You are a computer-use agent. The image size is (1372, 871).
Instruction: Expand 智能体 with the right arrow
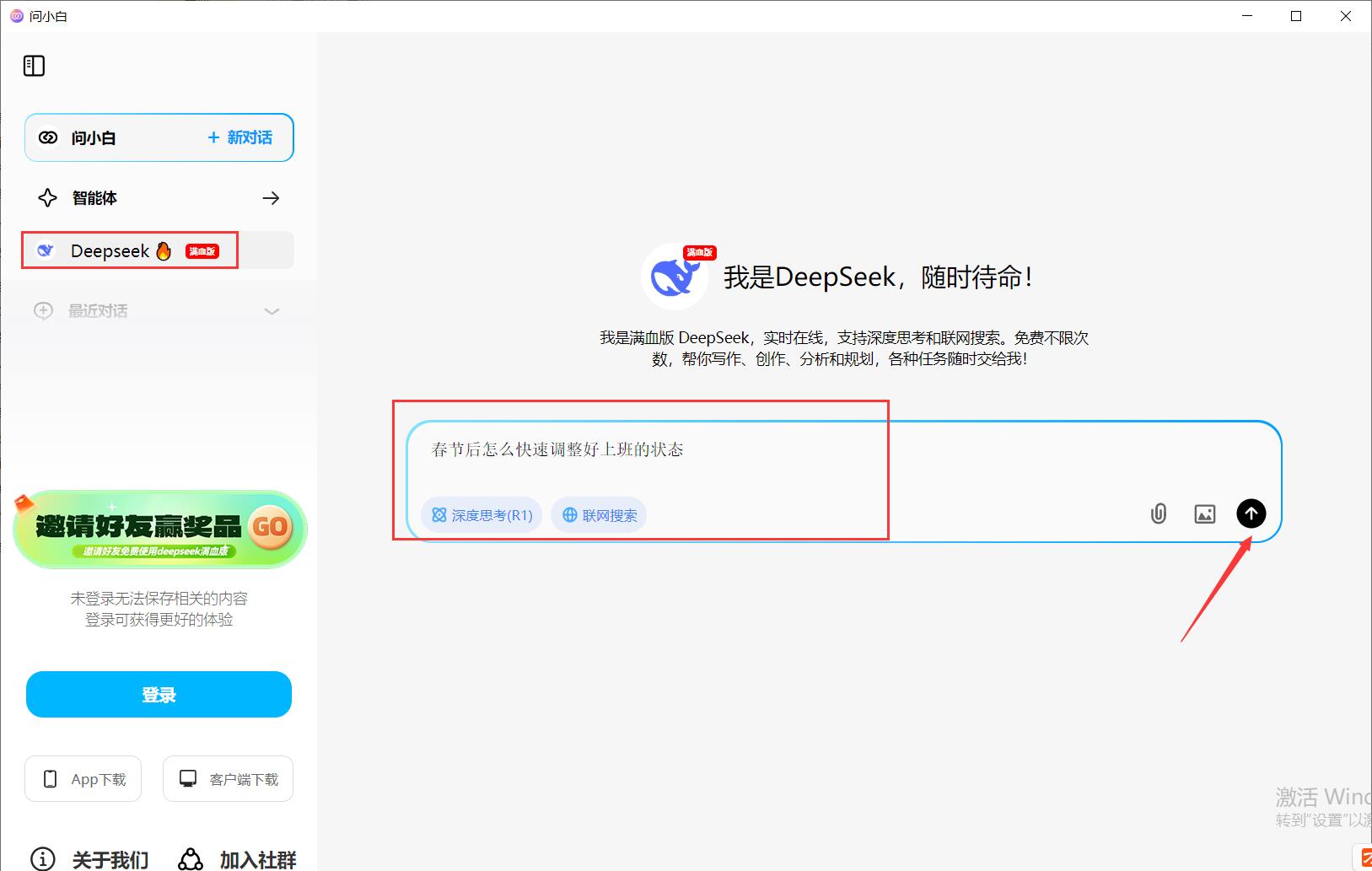(271, 197)
